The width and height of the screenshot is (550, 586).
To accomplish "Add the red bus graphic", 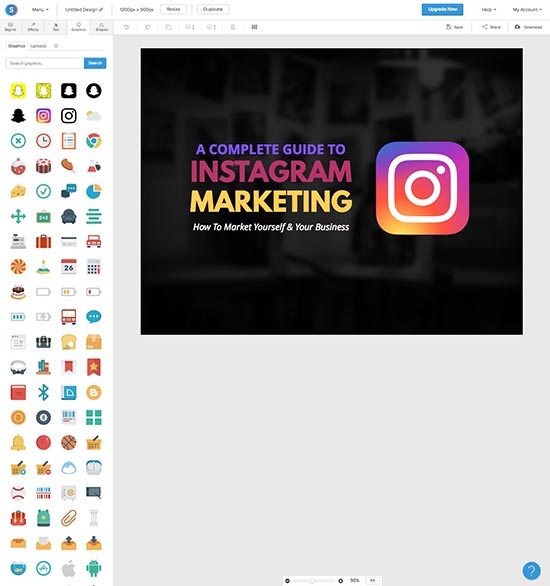I will coord(69,317).
